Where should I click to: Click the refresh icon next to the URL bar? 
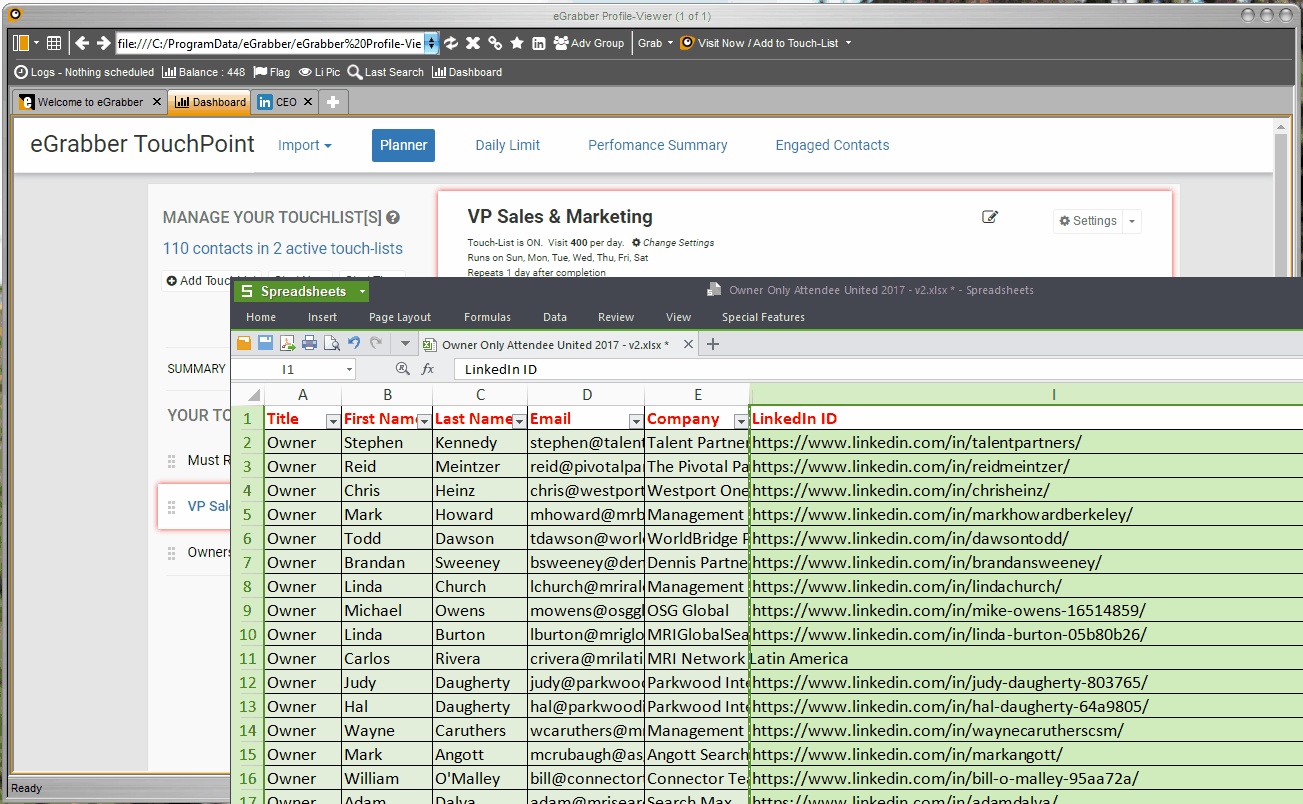pyautogui.click(x=451, y=43)
